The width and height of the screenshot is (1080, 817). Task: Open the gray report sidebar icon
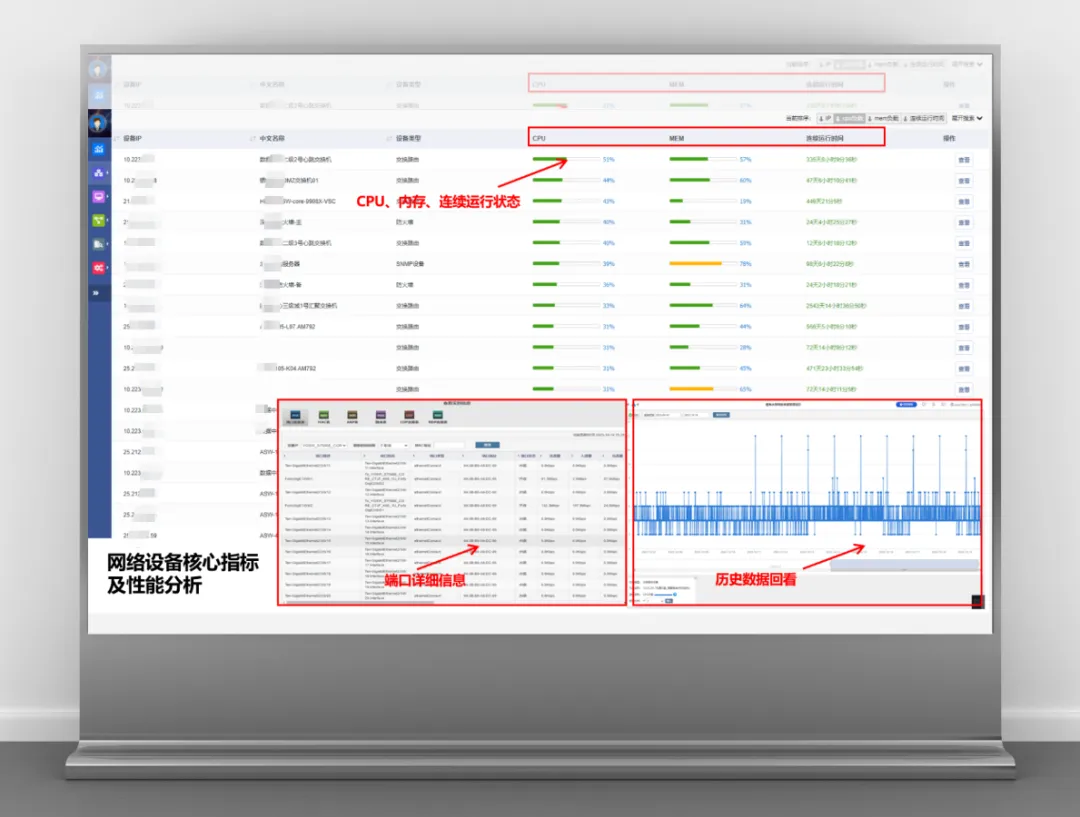(98, 244)
